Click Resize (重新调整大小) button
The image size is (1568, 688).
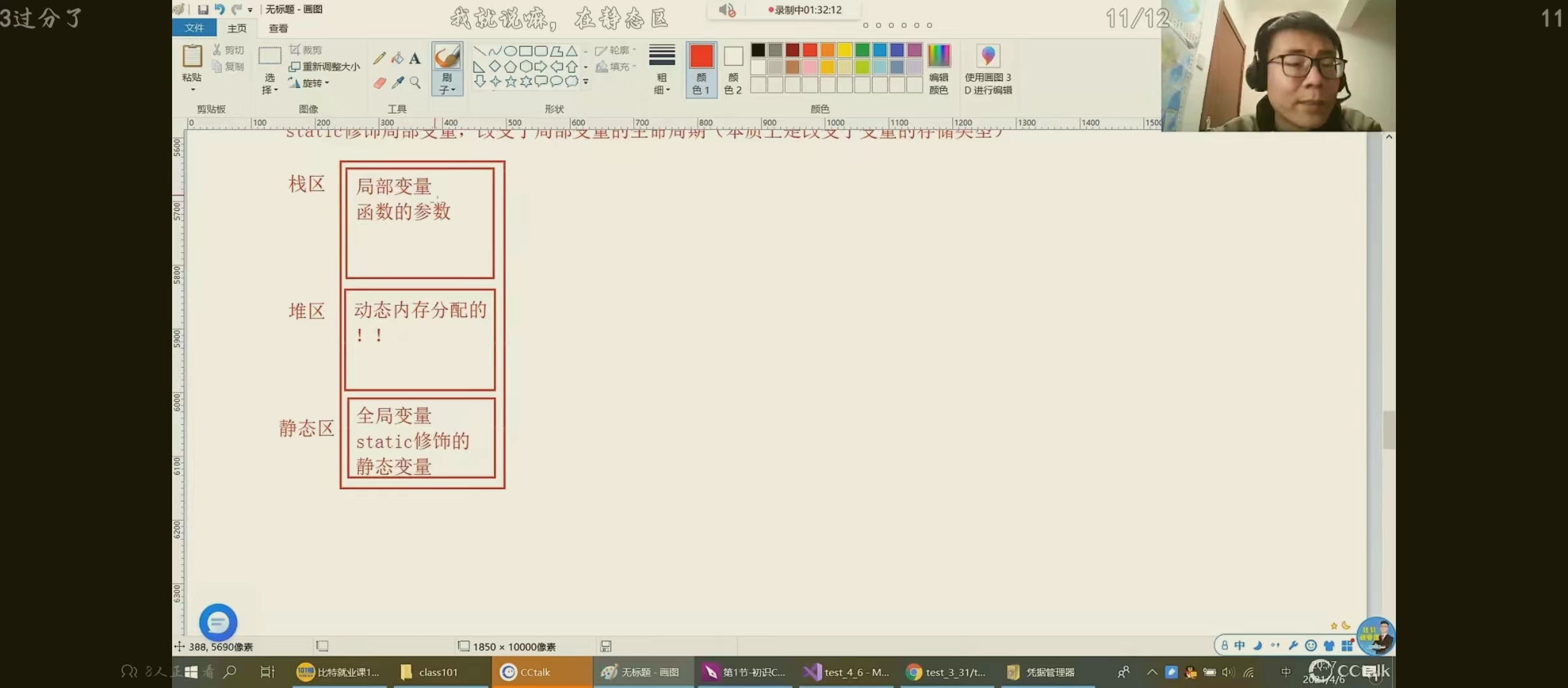click(324, 66)
